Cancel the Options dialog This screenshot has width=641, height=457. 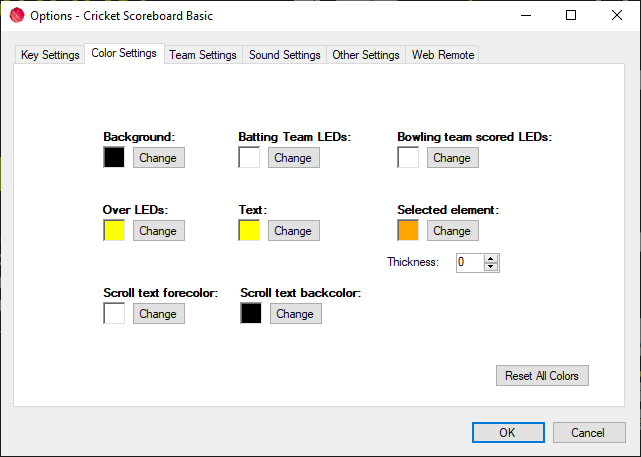(589, 433)
